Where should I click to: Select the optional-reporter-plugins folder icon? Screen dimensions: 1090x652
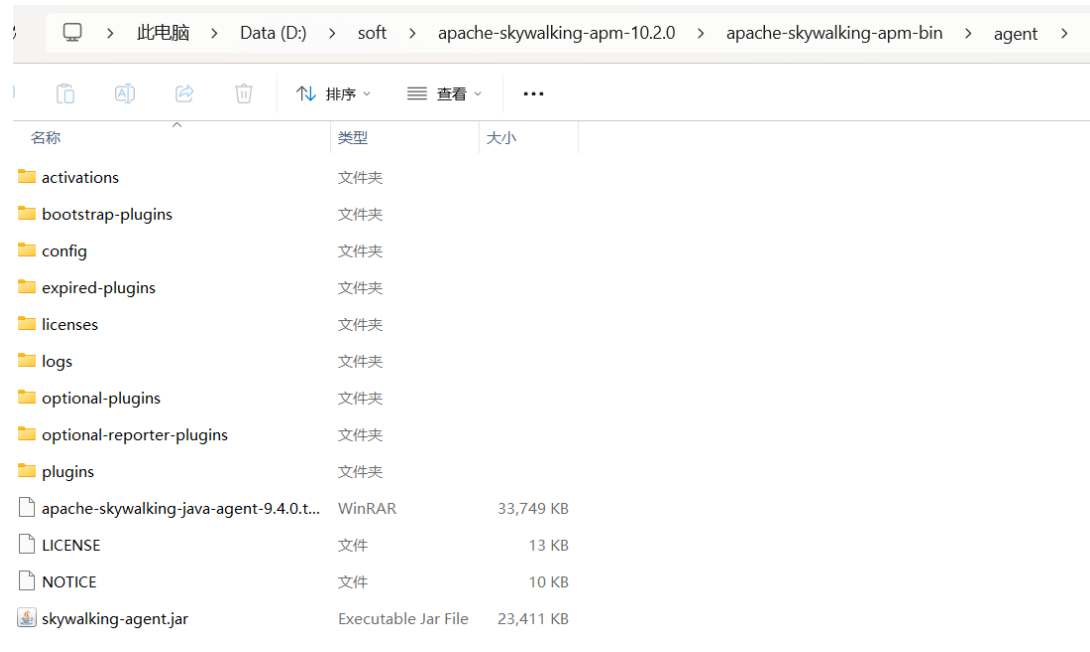[x=26, y=434]
